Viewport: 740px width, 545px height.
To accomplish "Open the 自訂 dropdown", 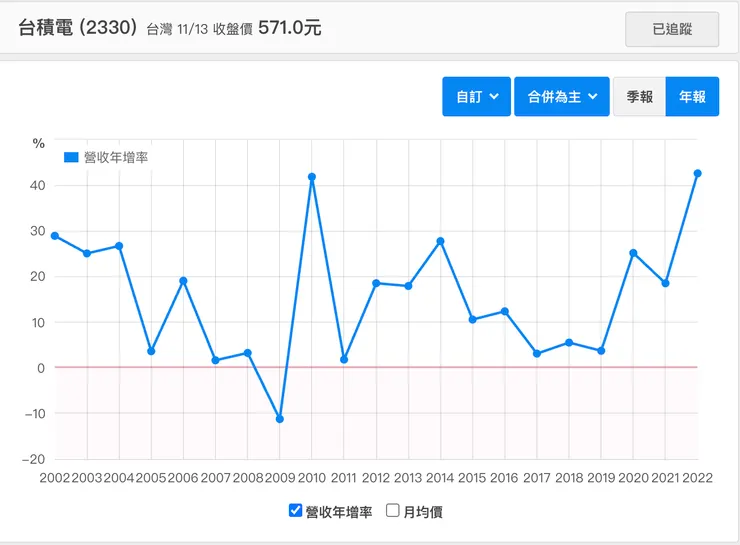I will pyautogui.click(x=476, y=96).
